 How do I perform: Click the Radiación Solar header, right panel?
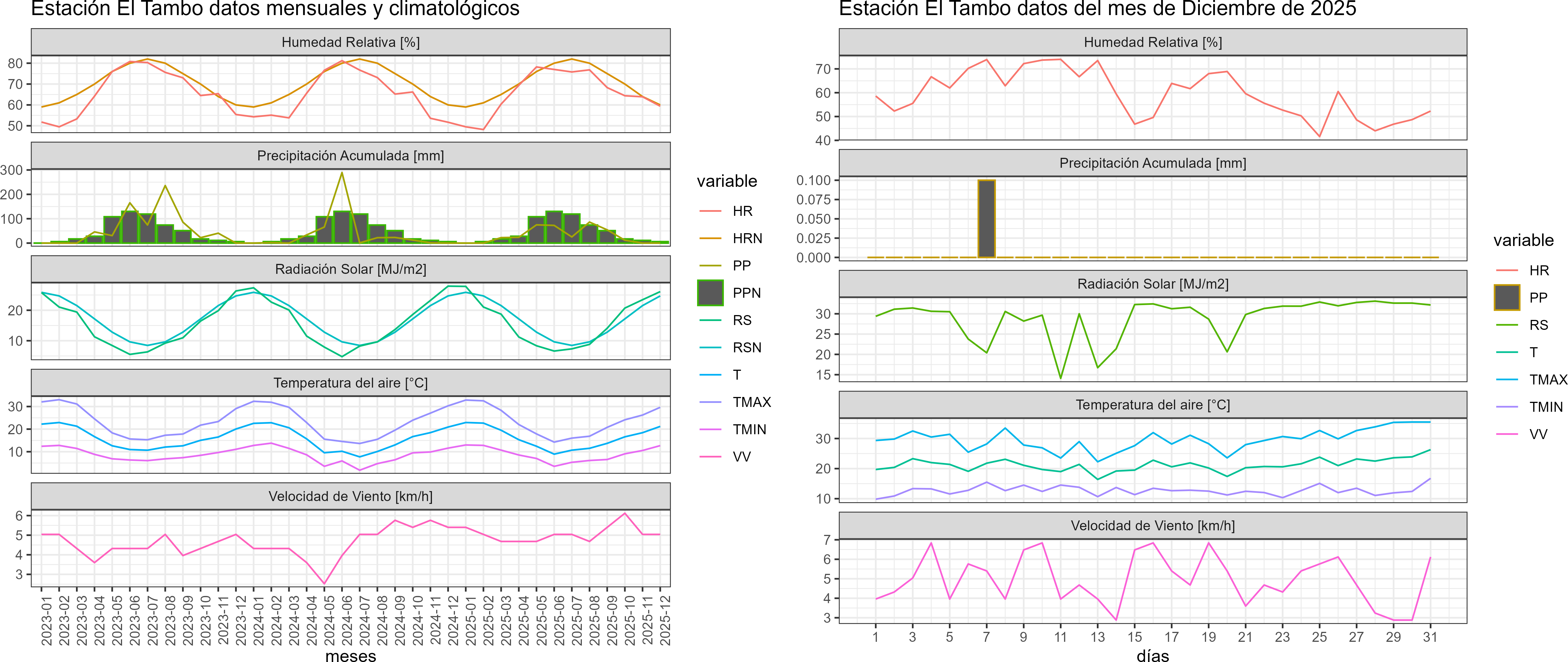coord(1152,284)
